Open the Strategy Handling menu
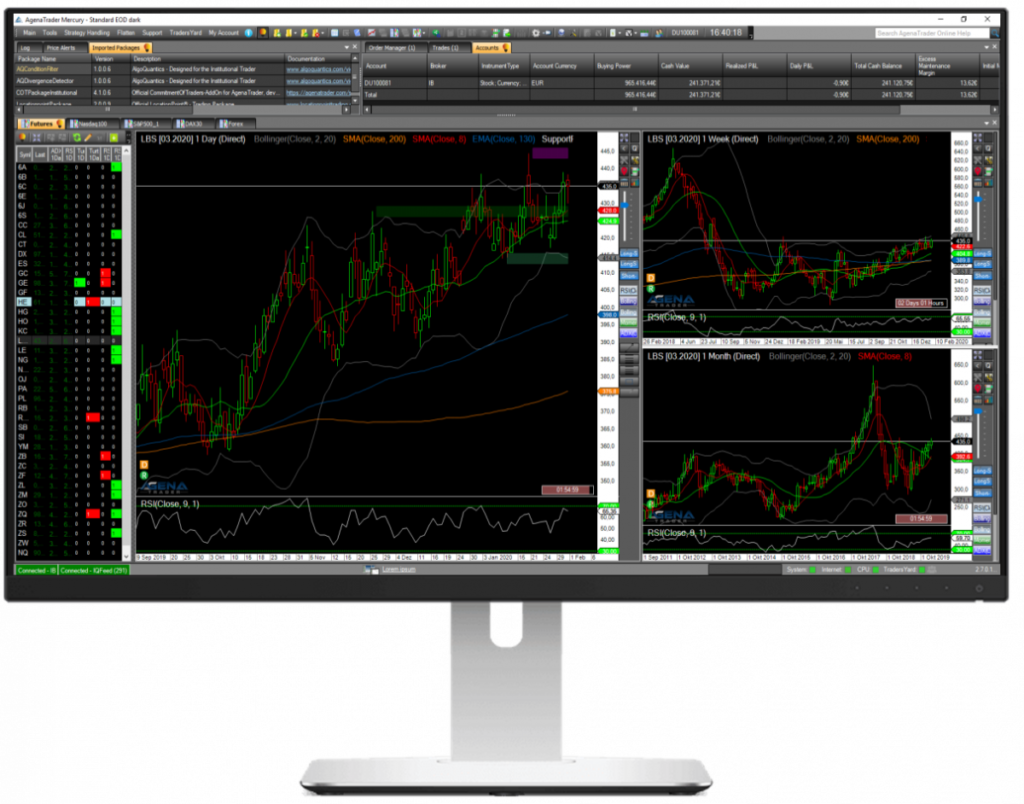Viewport: 1024px width, 804px height. 87,33
